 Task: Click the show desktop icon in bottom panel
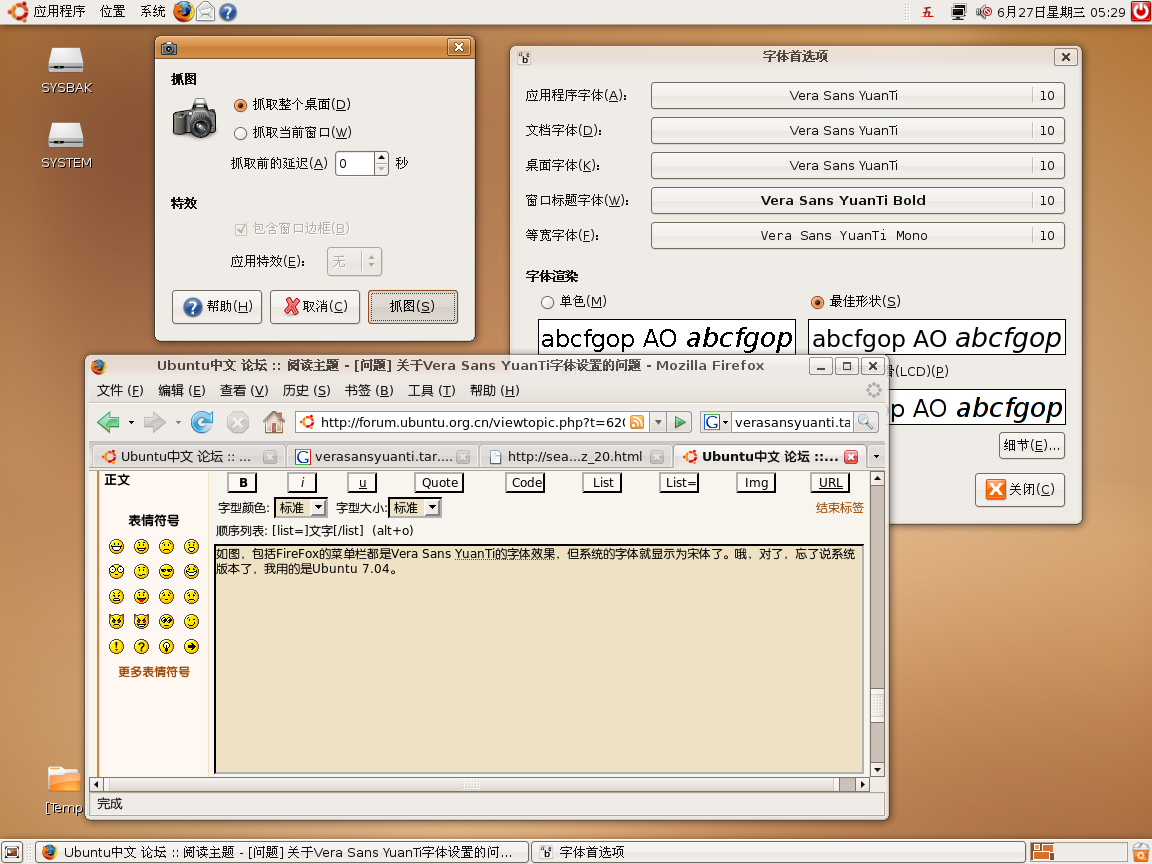(12, 852)
